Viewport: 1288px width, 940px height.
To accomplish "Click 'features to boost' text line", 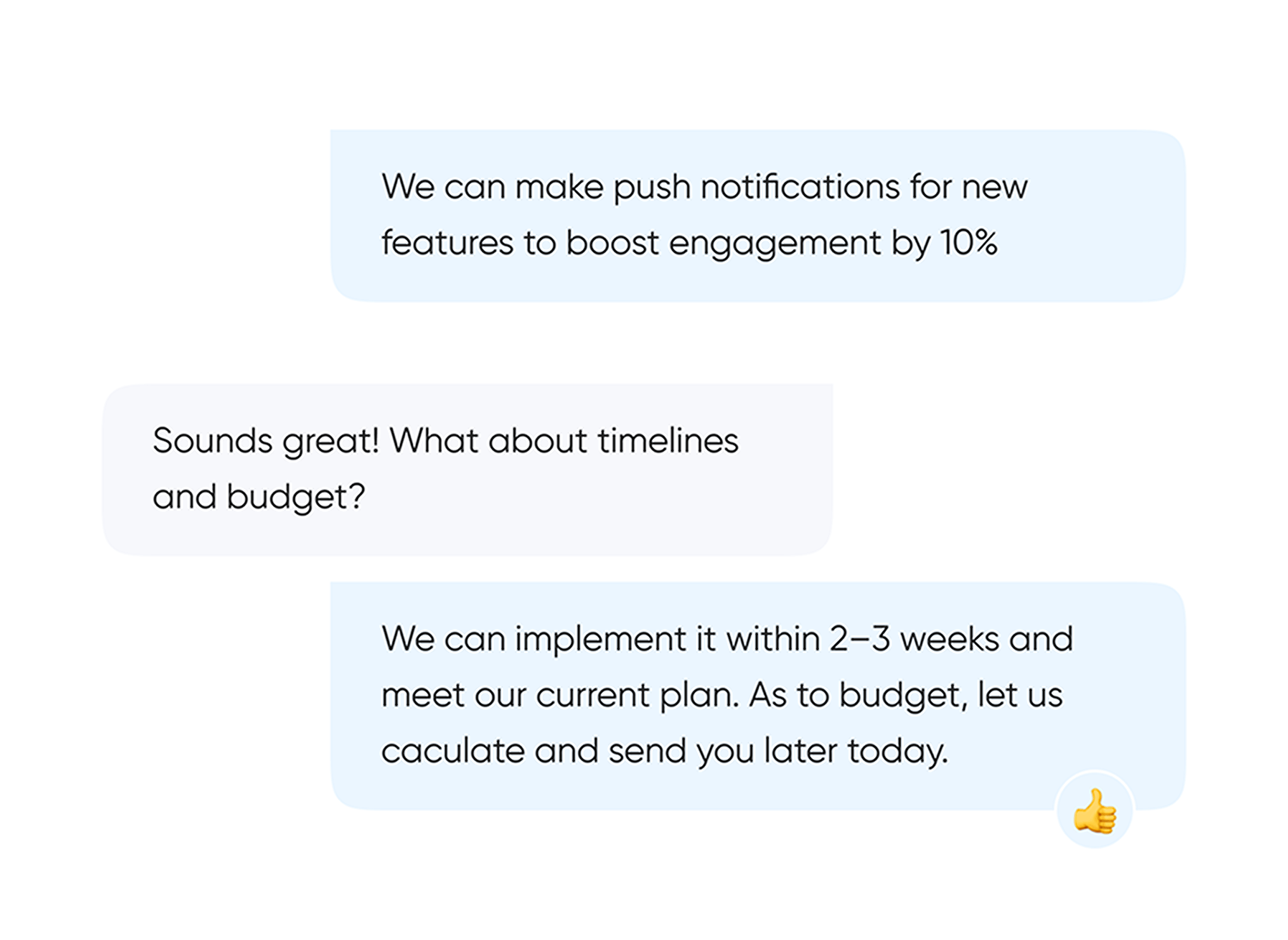I will pyautogui.click(x=521, y=243).
